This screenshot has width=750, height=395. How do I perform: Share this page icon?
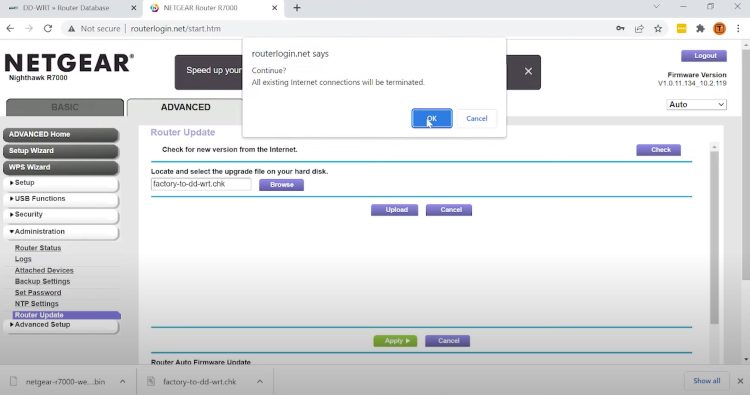(x=639, y=29)
